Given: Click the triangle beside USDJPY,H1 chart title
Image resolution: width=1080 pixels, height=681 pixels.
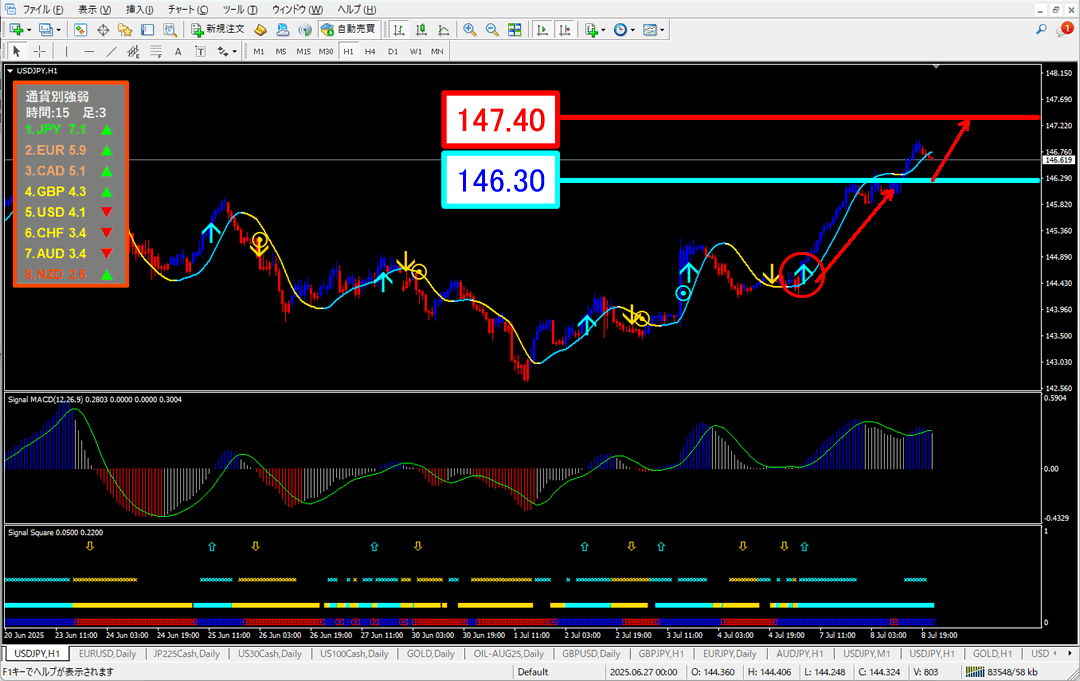Looking at the screenshot, I should [10, 70].
